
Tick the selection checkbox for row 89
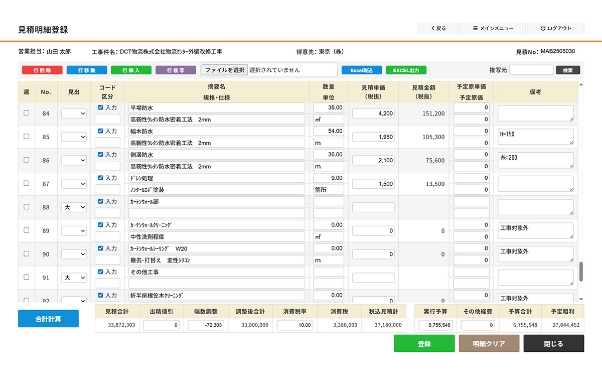[26, 230]
